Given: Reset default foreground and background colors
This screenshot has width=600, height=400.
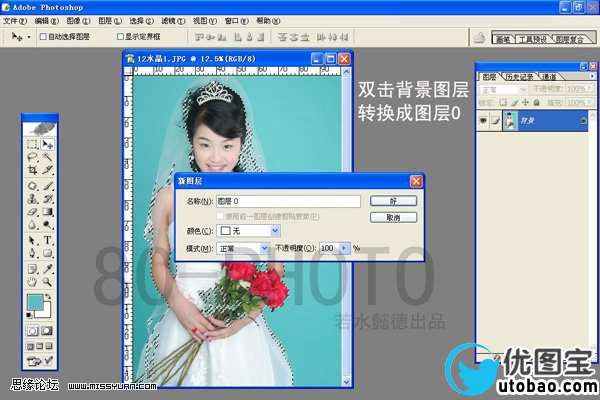Looking at the screenshot, I should click(29, 315).
